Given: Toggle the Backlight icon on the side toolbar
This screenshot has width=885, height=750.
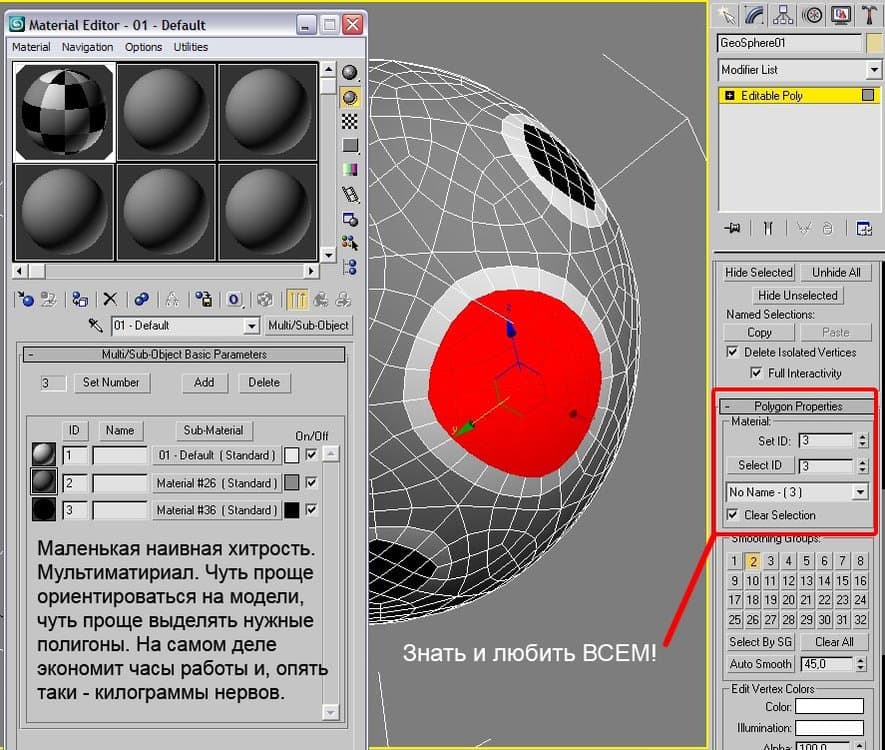Looking at the screenshot, I should point(350,97).
